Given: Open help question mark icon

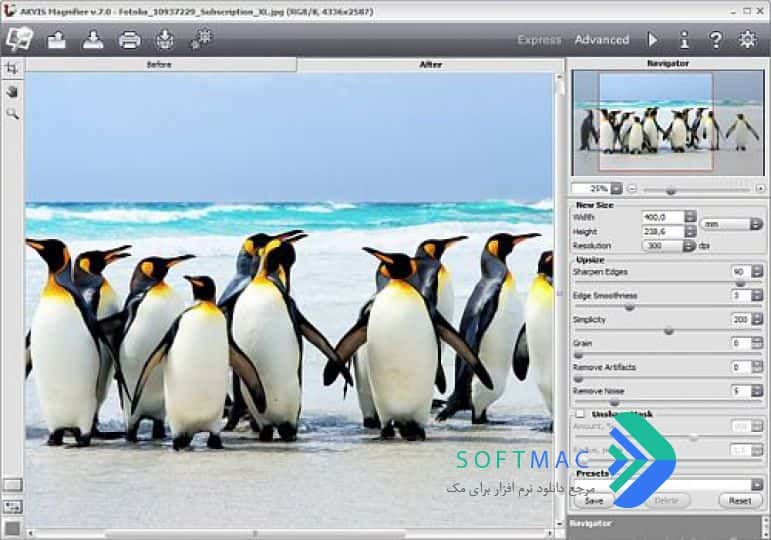Looking at the screenshot, I should [715, 39].
